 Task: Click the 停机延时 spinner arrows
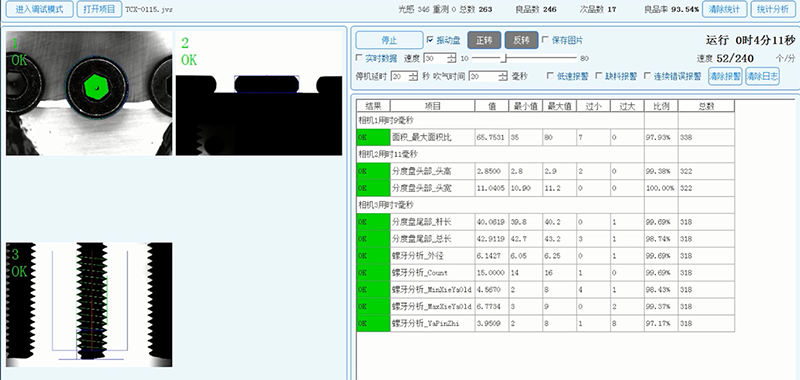tap(417, 76)
